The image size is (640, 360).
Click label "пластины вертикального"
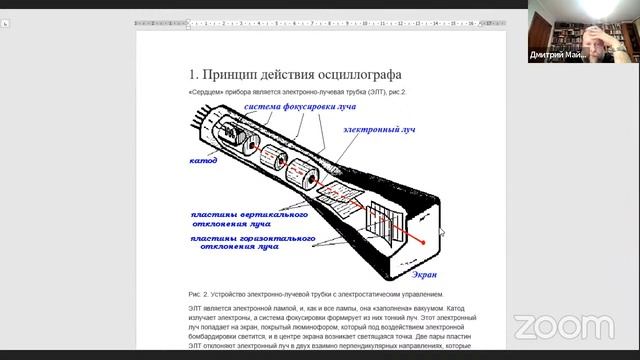(x=249, y=215)
